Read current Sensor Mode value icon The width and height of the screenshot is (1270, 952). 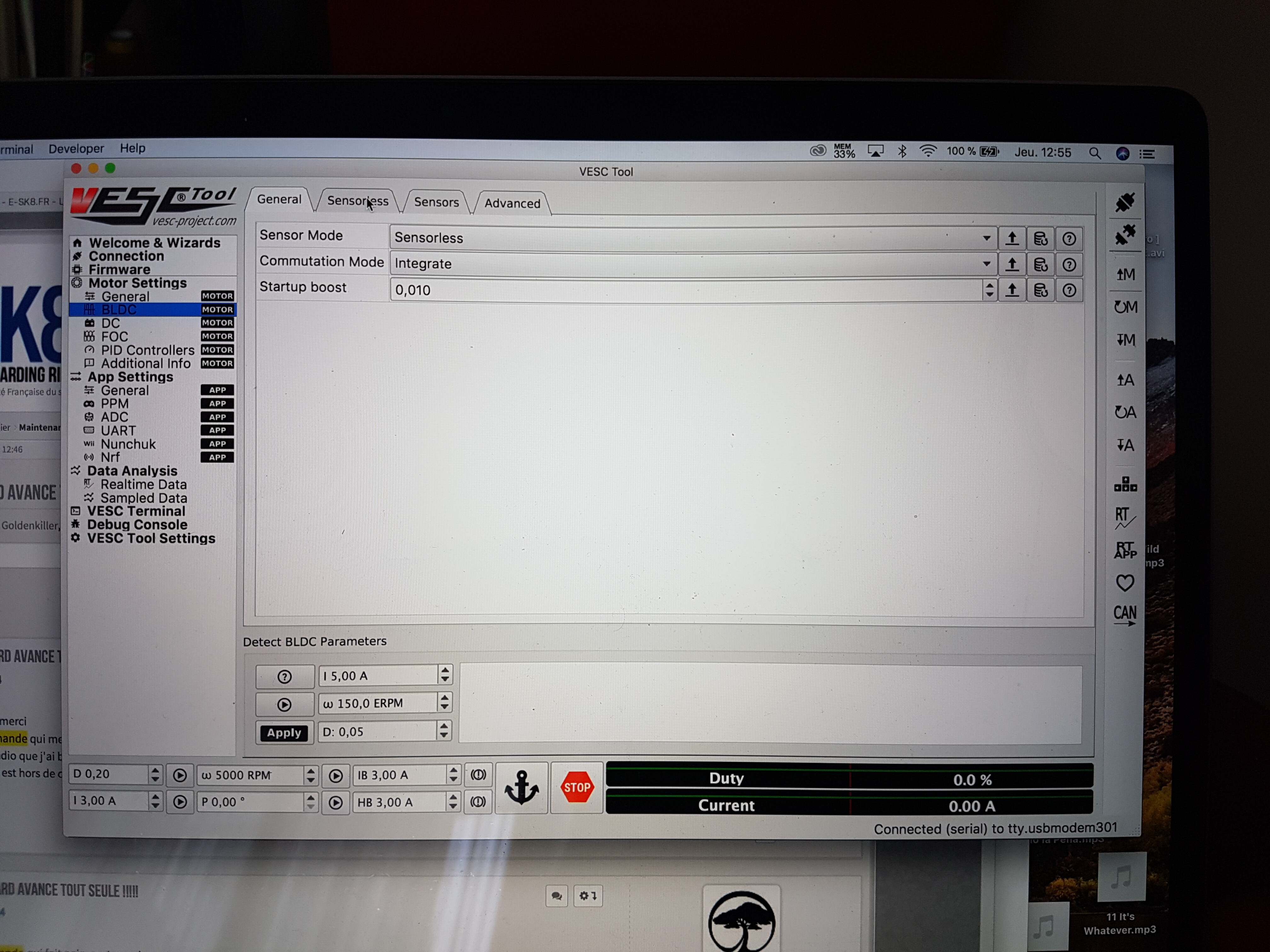[1012, 239]
